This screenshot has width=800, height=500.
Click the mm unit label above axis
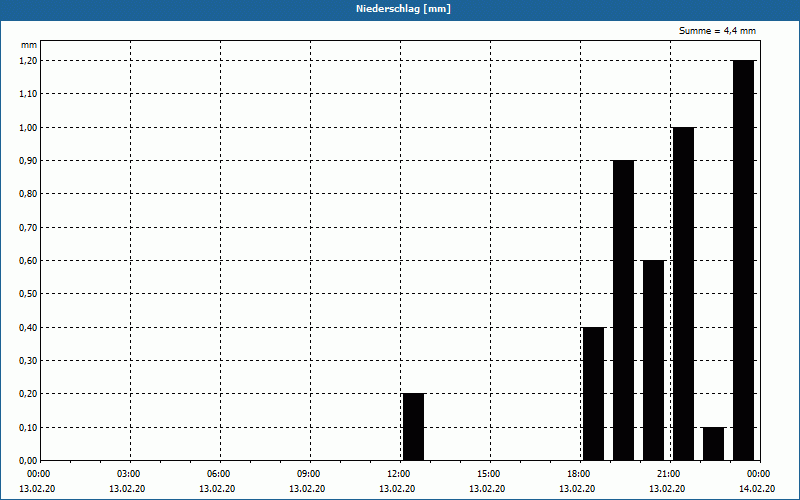[x=29, y=45]
